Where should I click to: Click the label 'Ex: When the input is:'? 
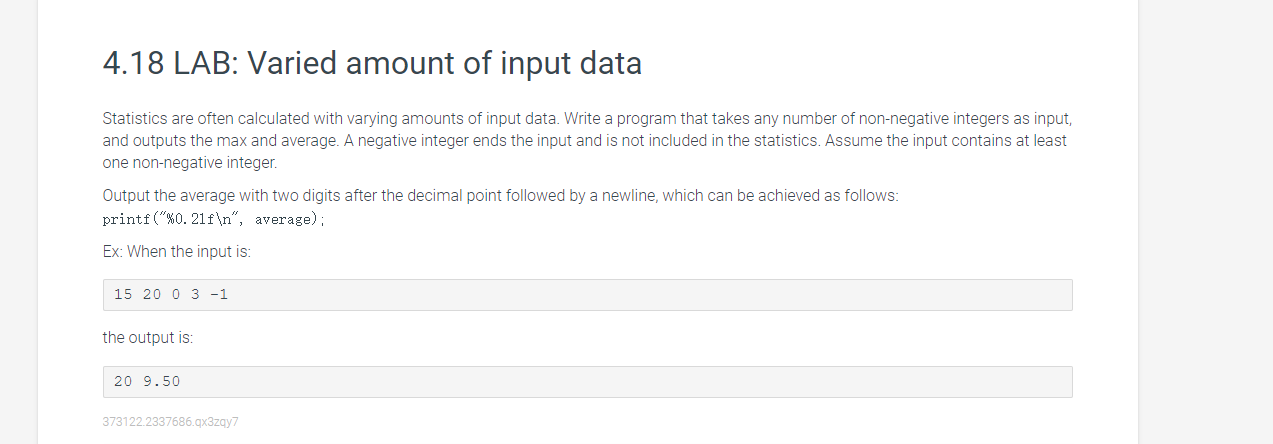pyautogui.click(x=177, y=252)
